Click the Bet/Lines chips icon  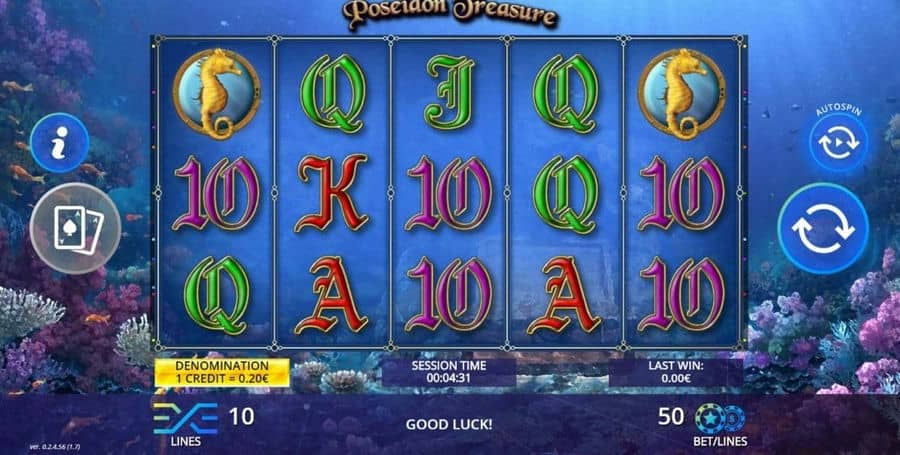(720, 418)
